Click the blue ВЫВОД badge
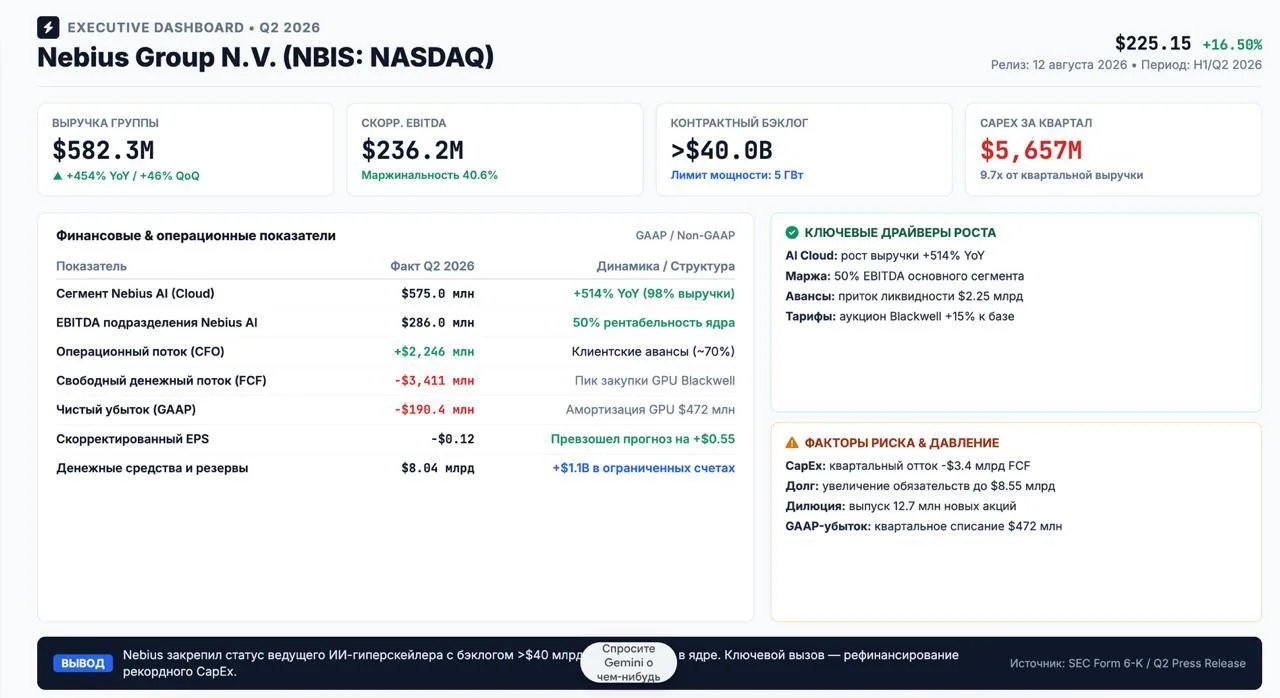 (82, 663)
